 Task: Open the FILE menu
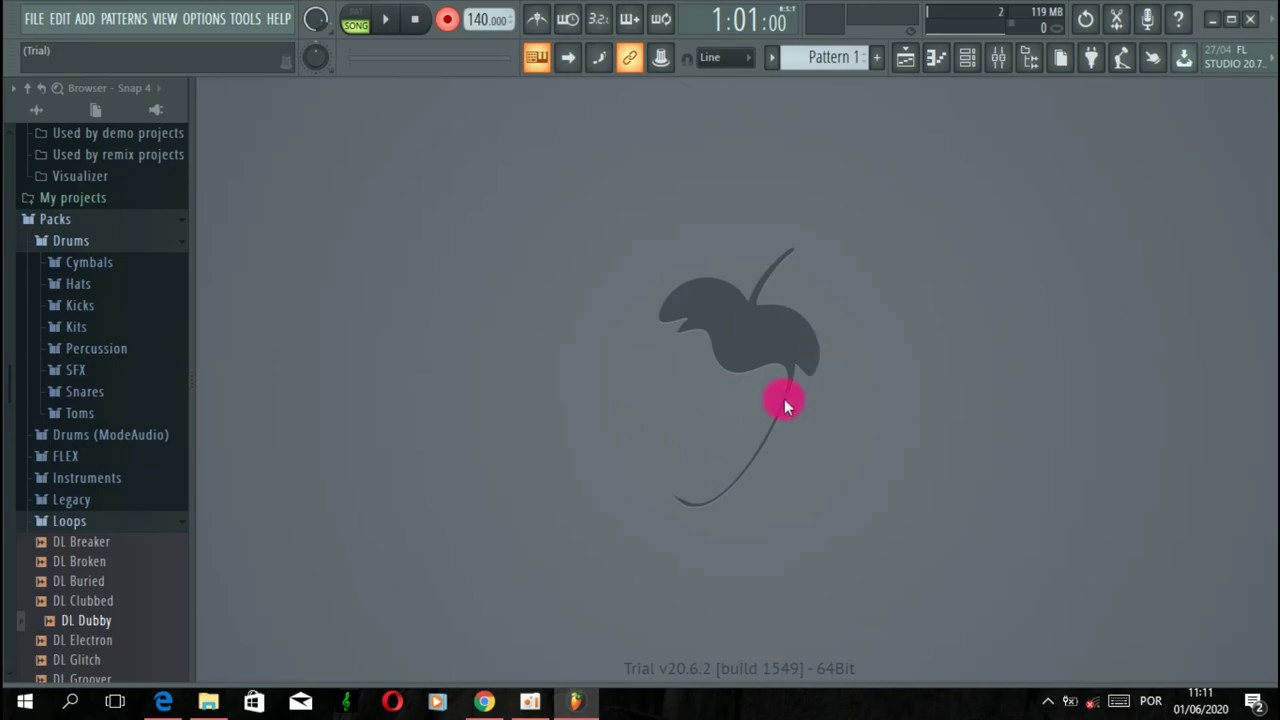point(34,19)
